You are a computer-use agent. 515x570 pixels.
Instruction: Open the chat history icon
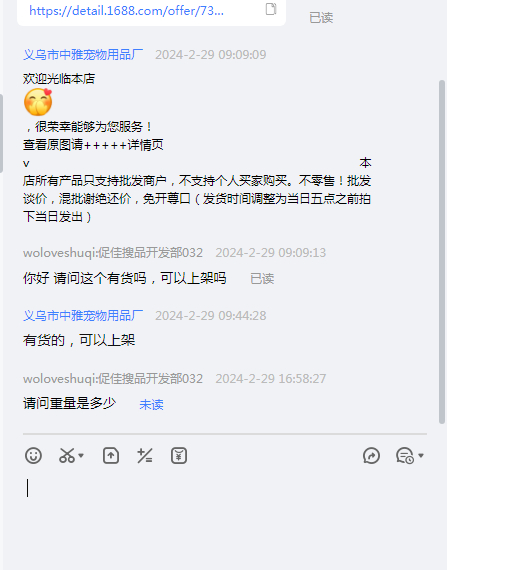[405, 455]
